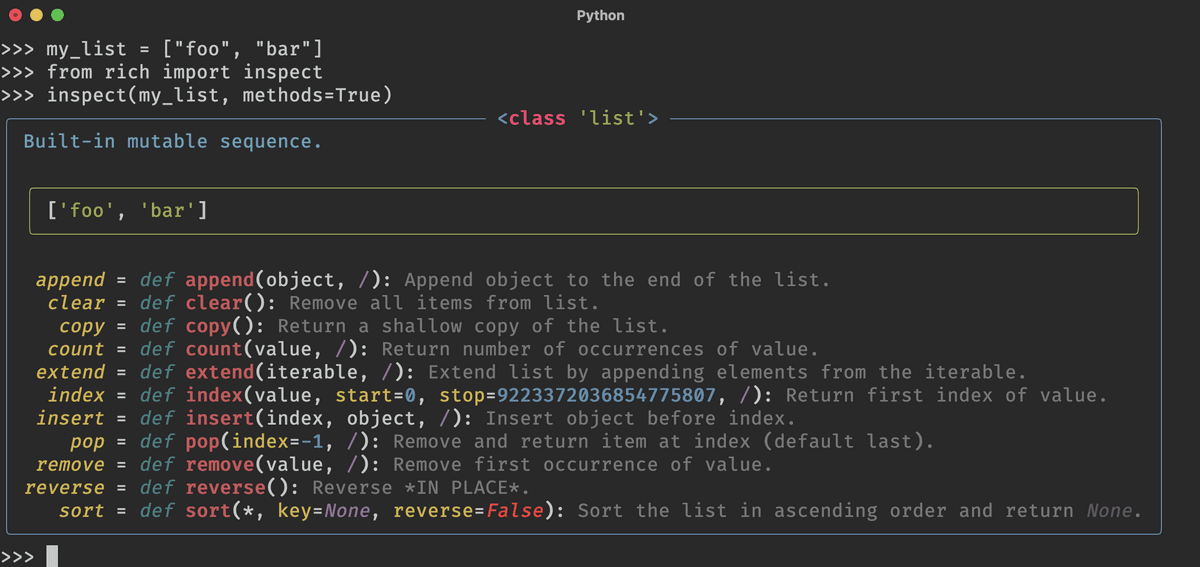The width and height of the screenshot is (1200, 567).
Task: Click 'Append object to the end of the list.'
Action: [617, 280]
